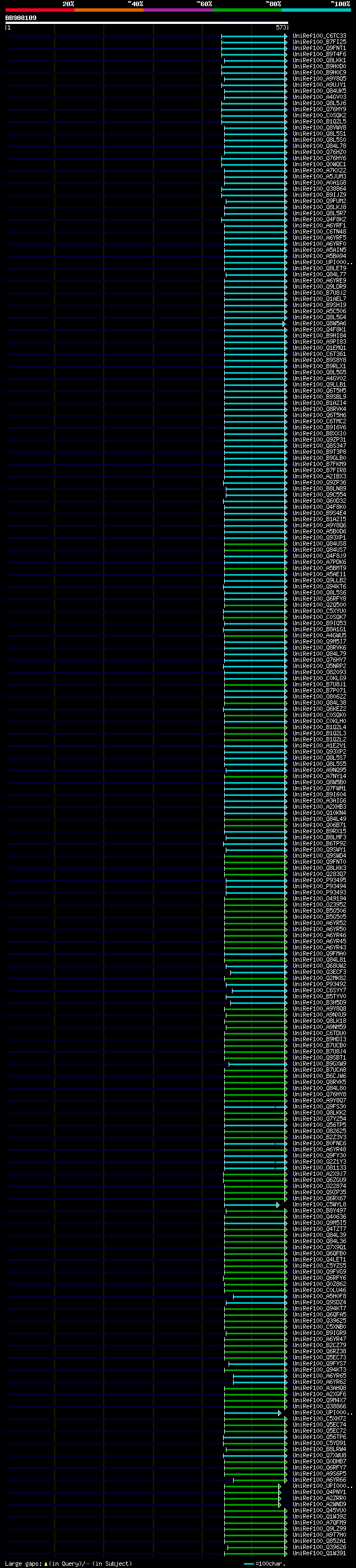The image size is (356, 1568).
Task: Select hit label UniRef100_A9NQ95
Action: click(319, 770)
